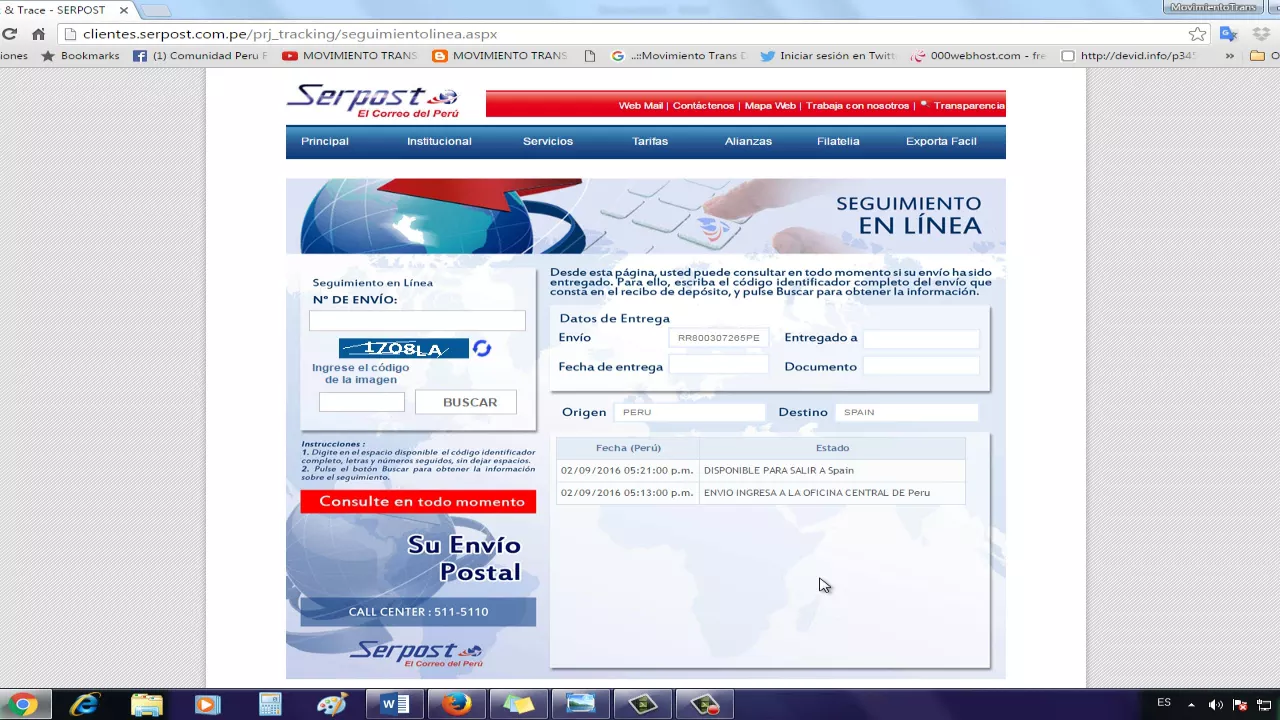The width and height of the screenshot is (1280, 720).
Task: Open Exporta Facil menu
Action: [941, 141]
